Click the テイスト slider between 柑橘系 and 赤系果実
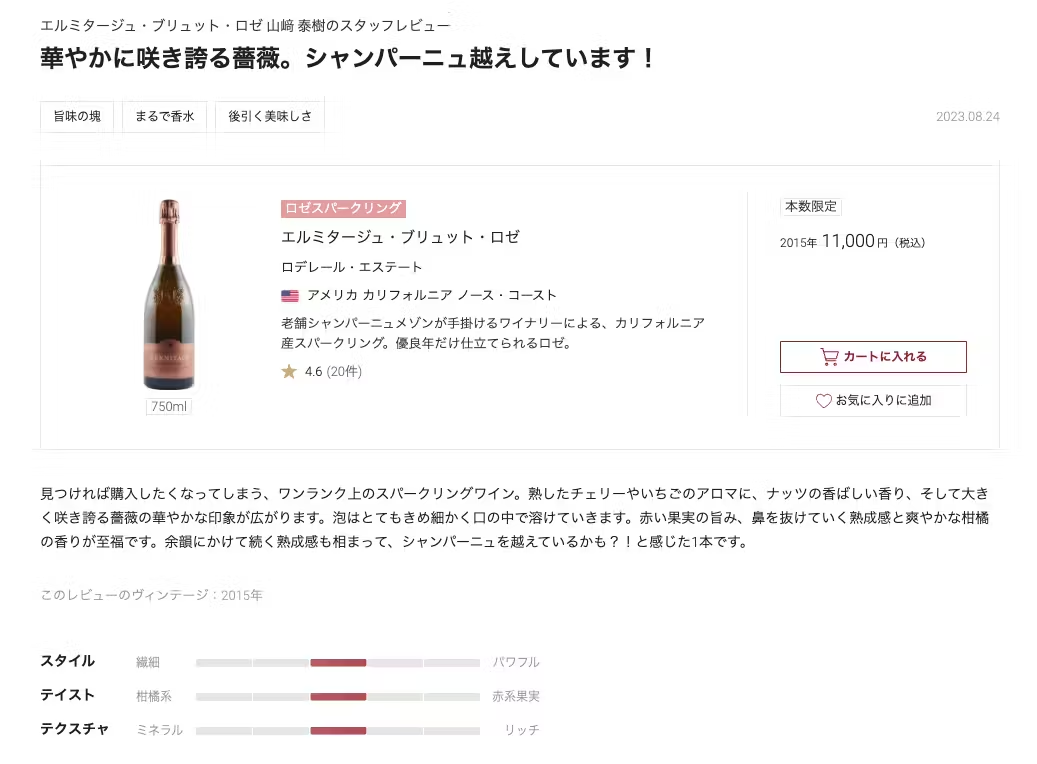 tap(338, 696)
